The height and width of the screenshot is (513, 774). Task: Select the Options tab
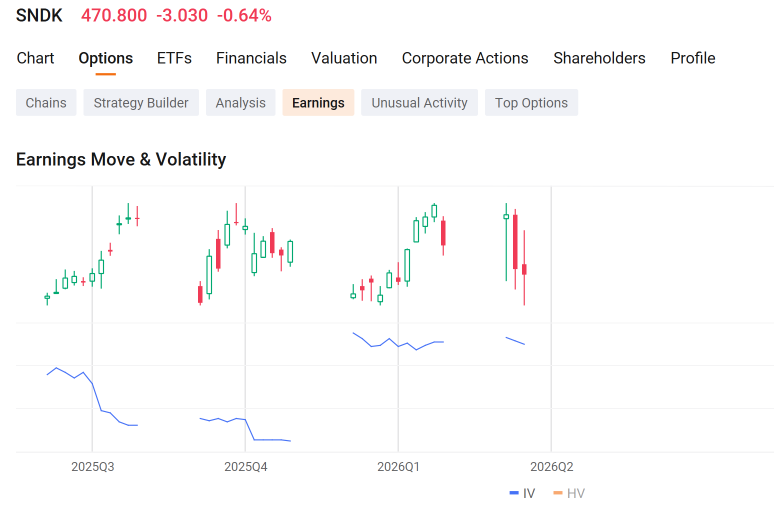click(106, 58)
